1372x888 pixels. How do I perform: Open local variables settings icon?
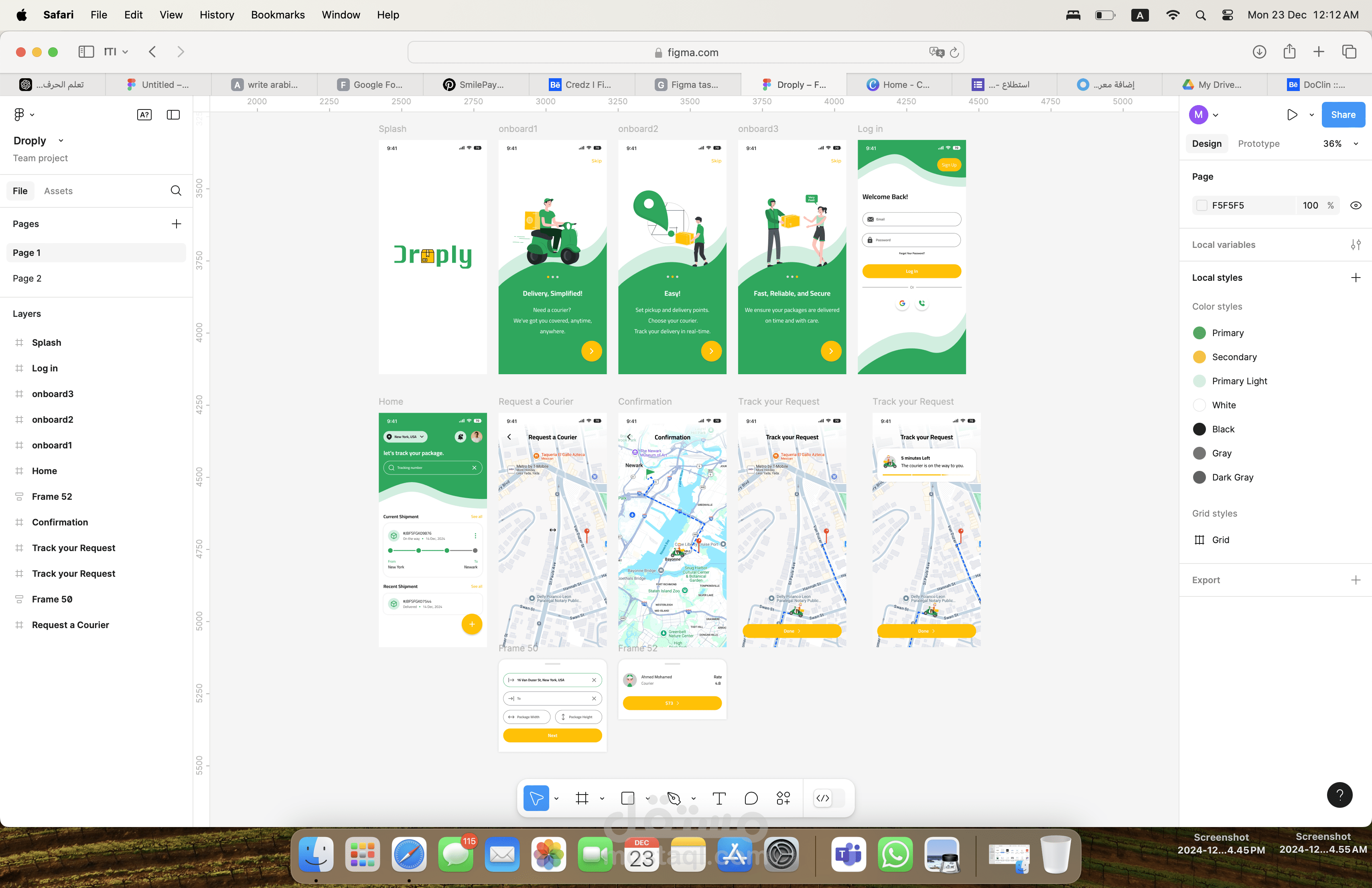click(x=1355, y=245)
